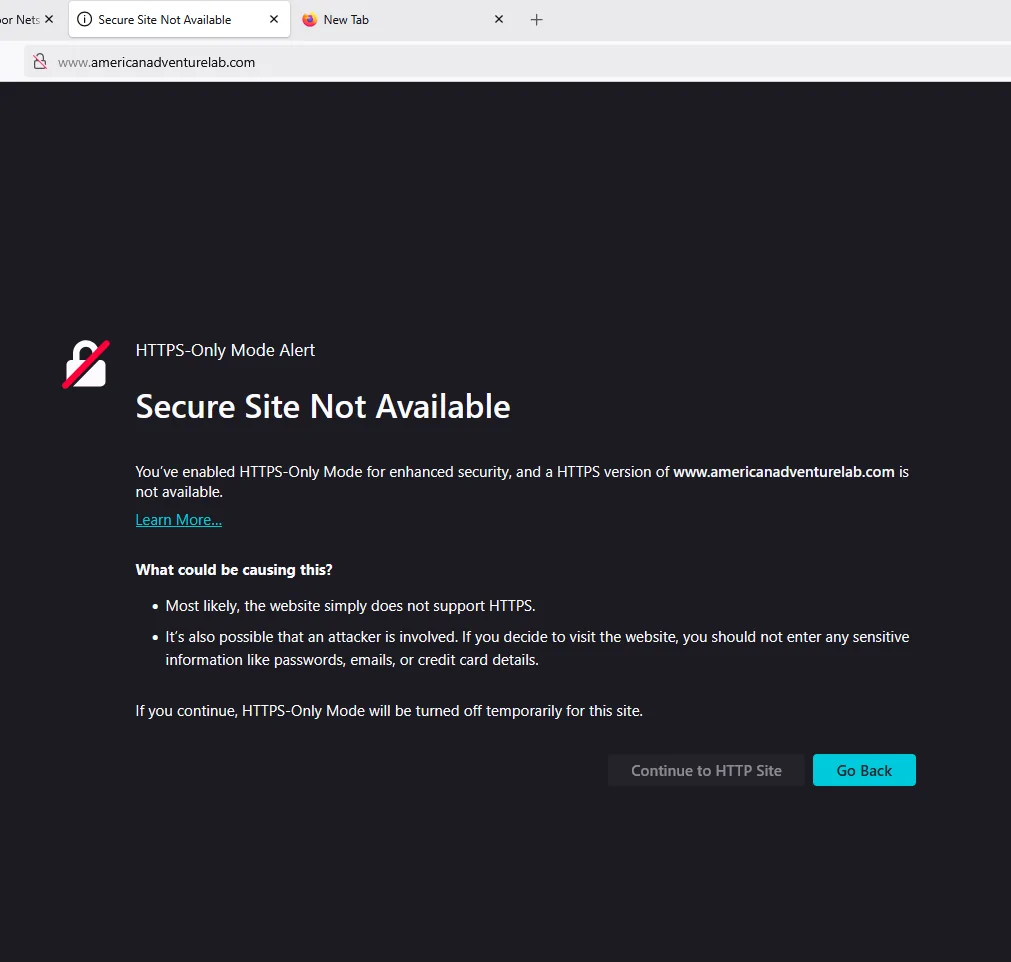Switch to the New Tab tab
Viewport: 1011px width, 962px height.
(x=403, y=19)
